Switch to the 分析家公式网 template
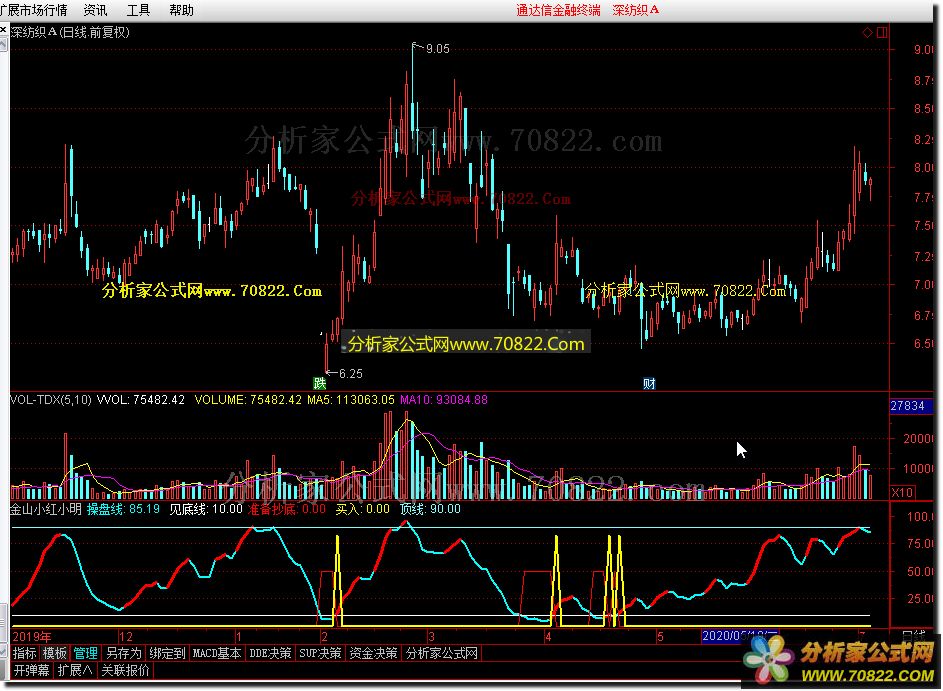Image resolution: width=943 pixels, height=691 pixels. 442,653
